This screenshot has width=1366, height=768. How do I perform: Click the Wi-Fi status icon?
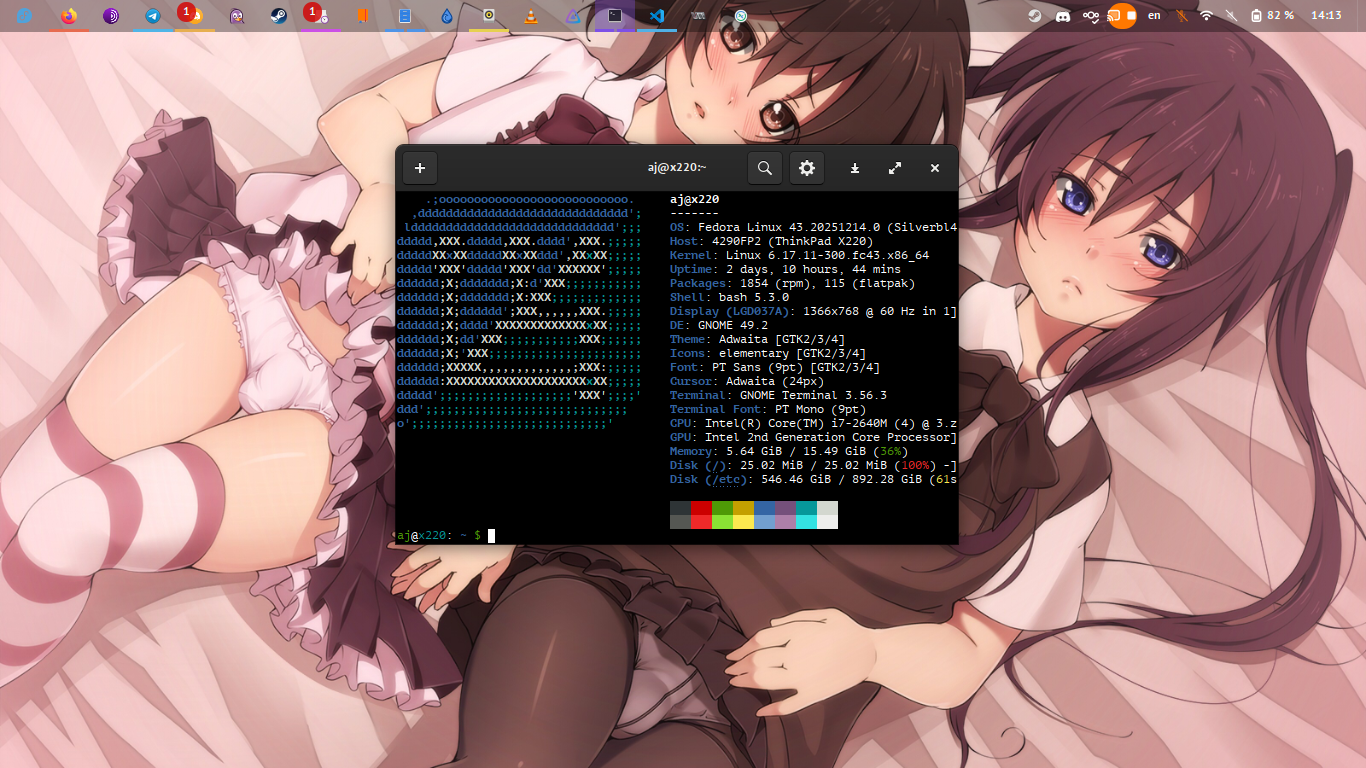coord(1207,16)
